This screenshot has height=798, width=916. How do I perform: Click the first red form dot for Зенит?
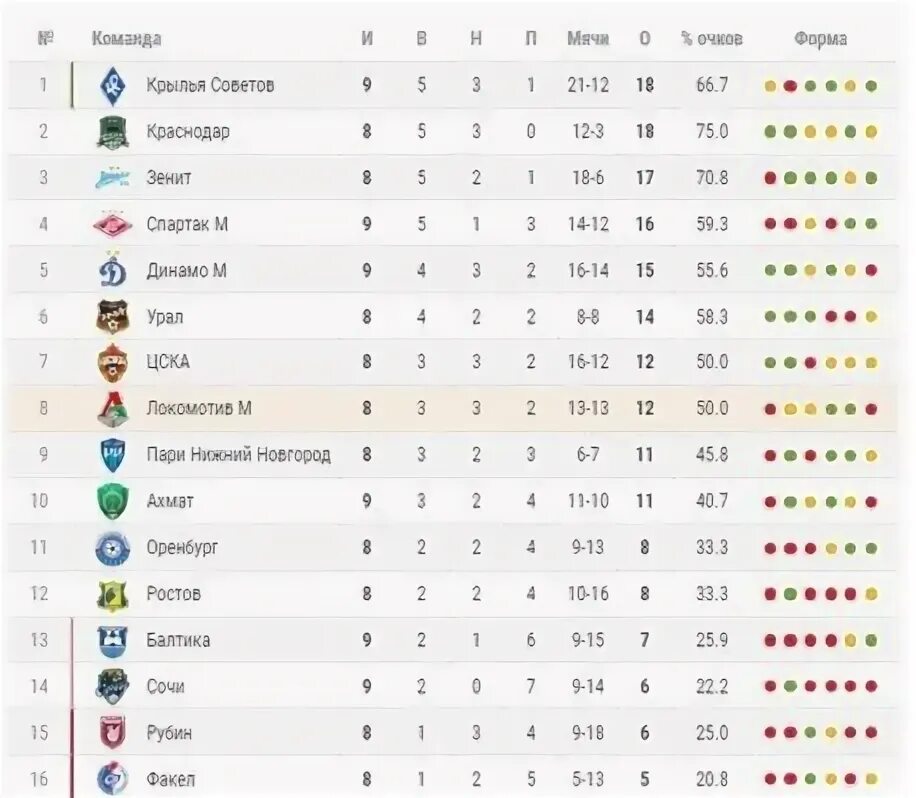click(x=771, y=178)
